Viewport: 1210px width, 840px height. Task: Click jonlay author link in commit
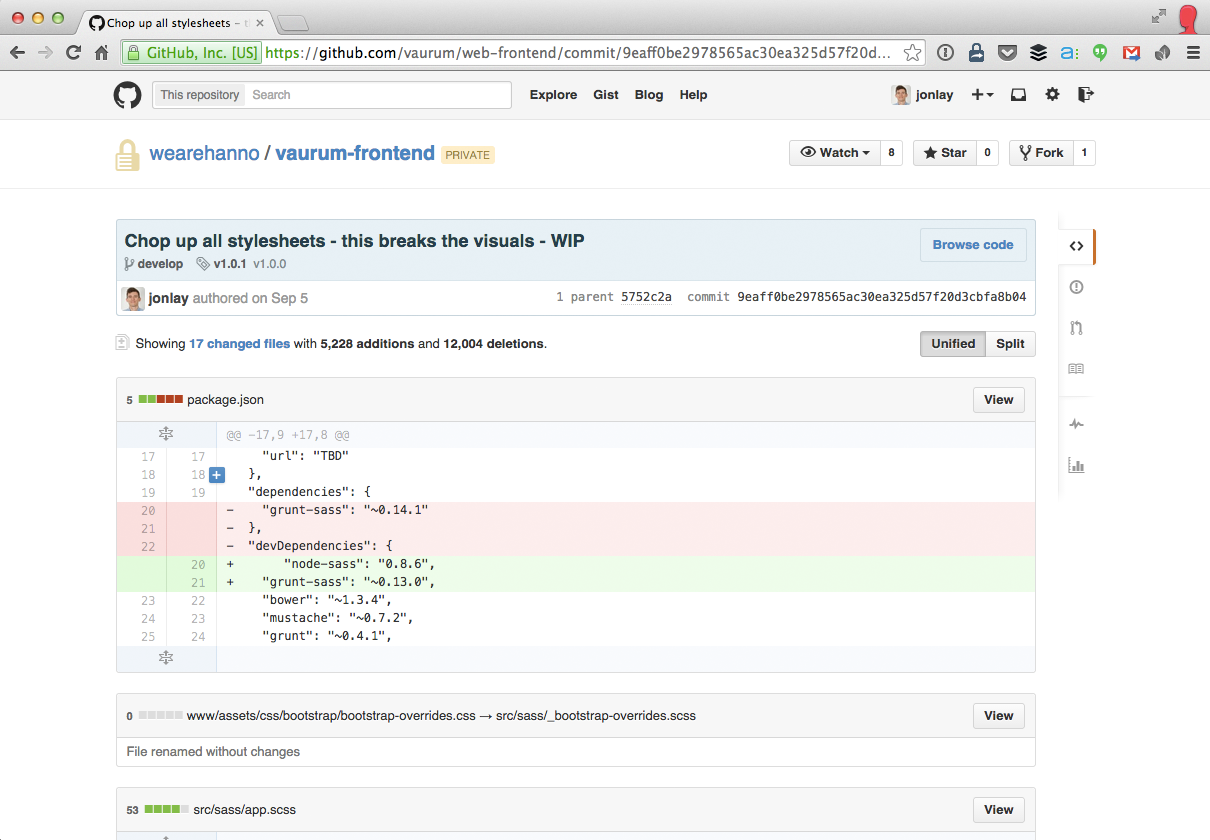(168, 298)
